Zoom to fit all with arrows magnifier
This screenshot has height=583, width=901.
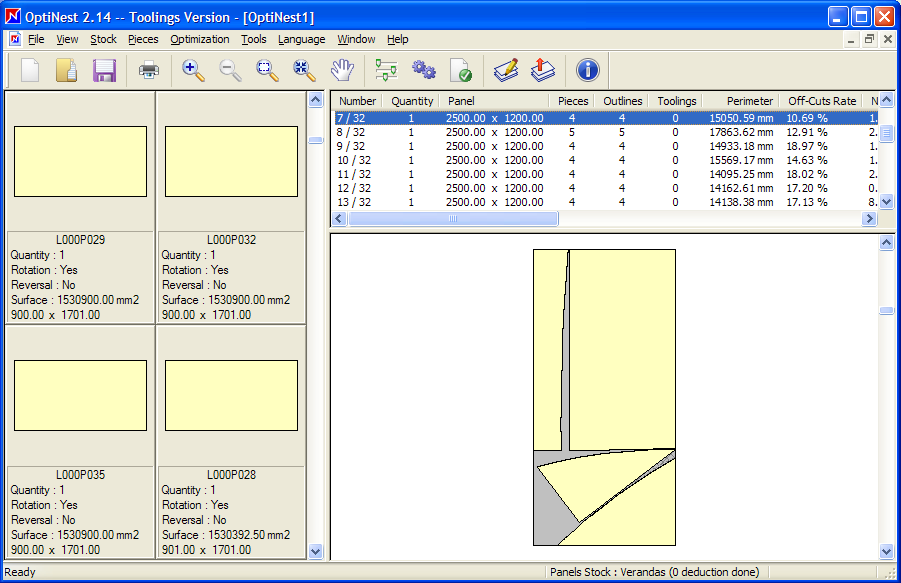click(304, 71)
